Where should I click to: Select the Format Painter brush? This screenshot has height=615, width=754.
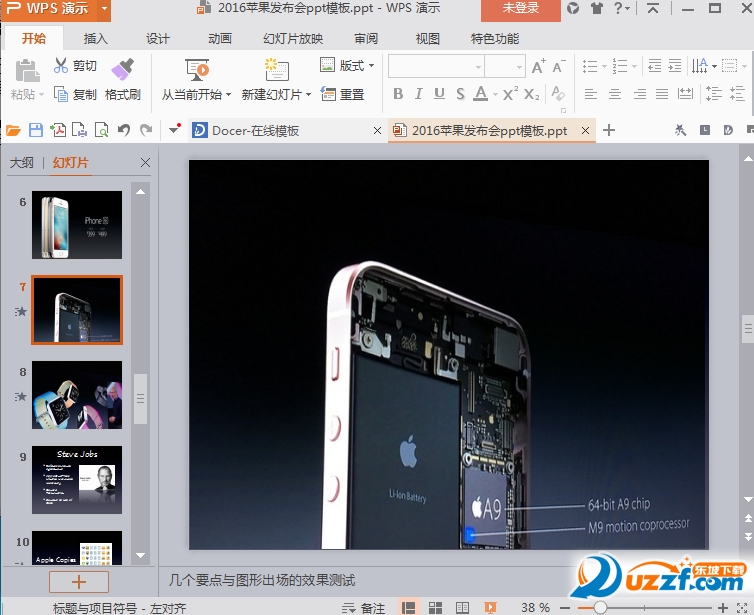pyautogui.click(x=123, y=69)
